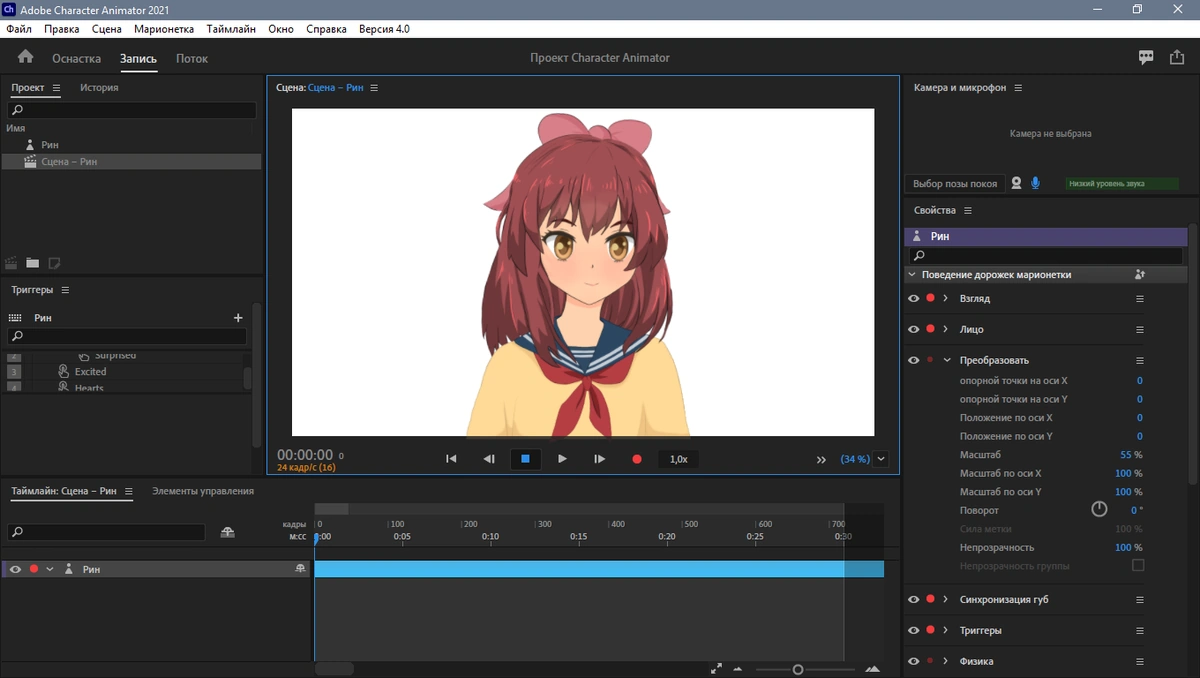Toggle the webcam input icon
This screenshot has width=1200, height=678.
1016,183
